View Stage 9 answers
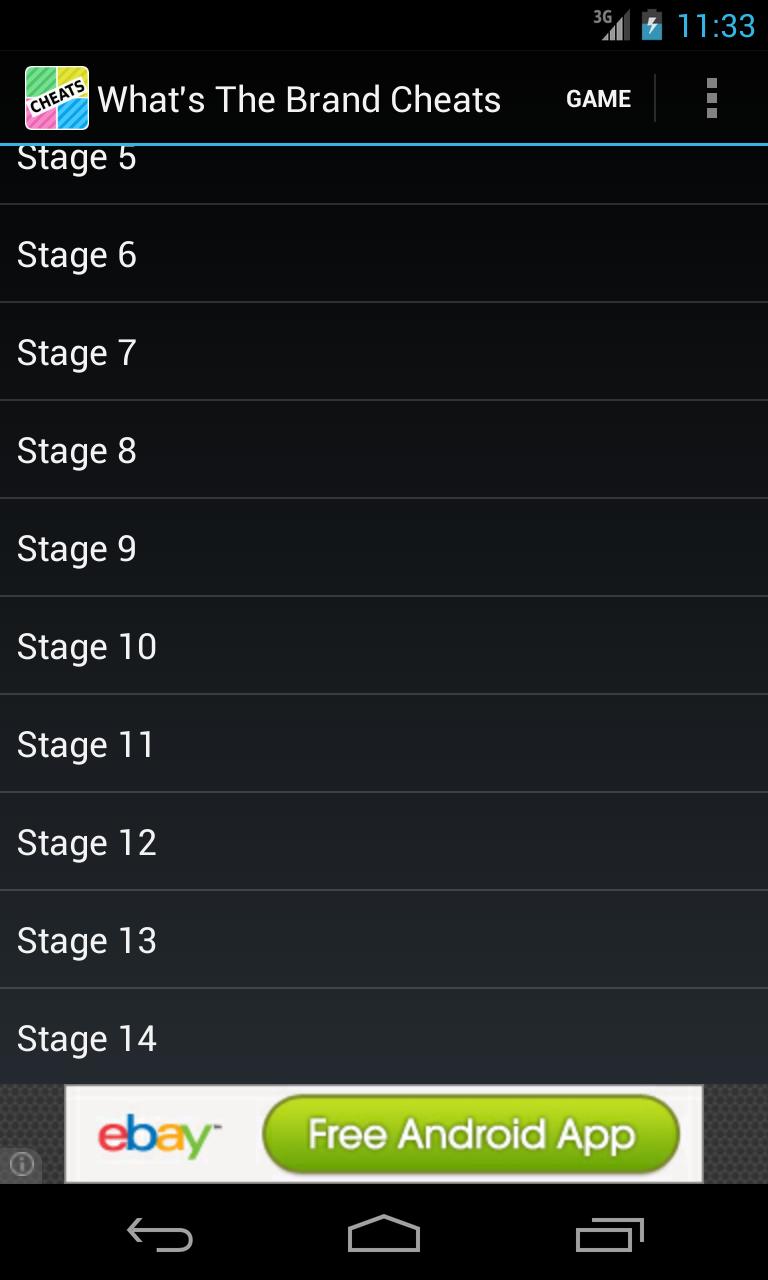Viewport: 768px width, 1280px height. click(x=384, y=549)
